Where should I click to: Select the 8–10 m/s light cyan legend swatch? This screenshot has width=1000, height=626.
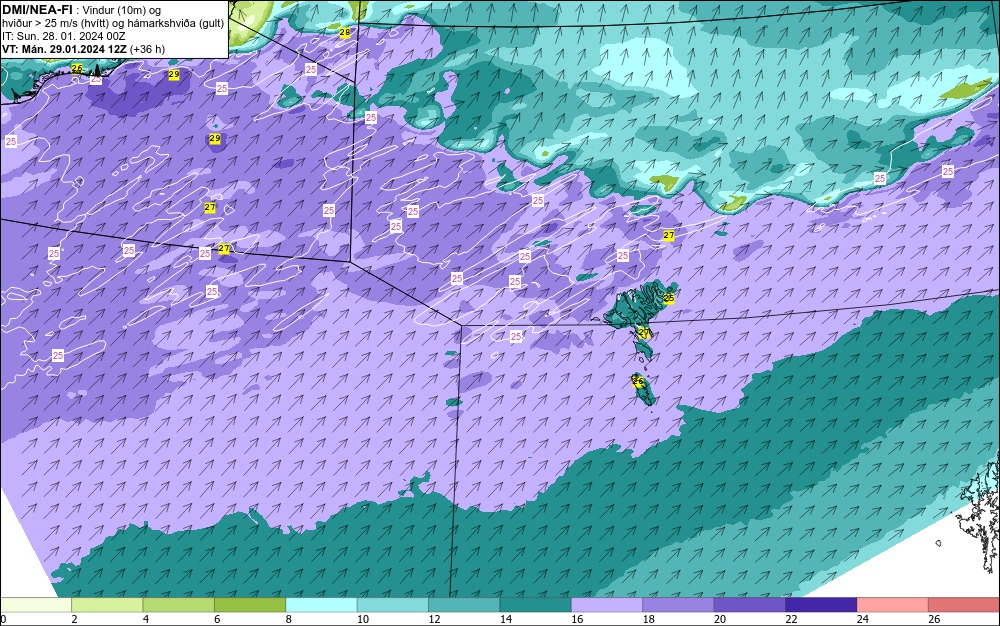(x=321, y=605)
